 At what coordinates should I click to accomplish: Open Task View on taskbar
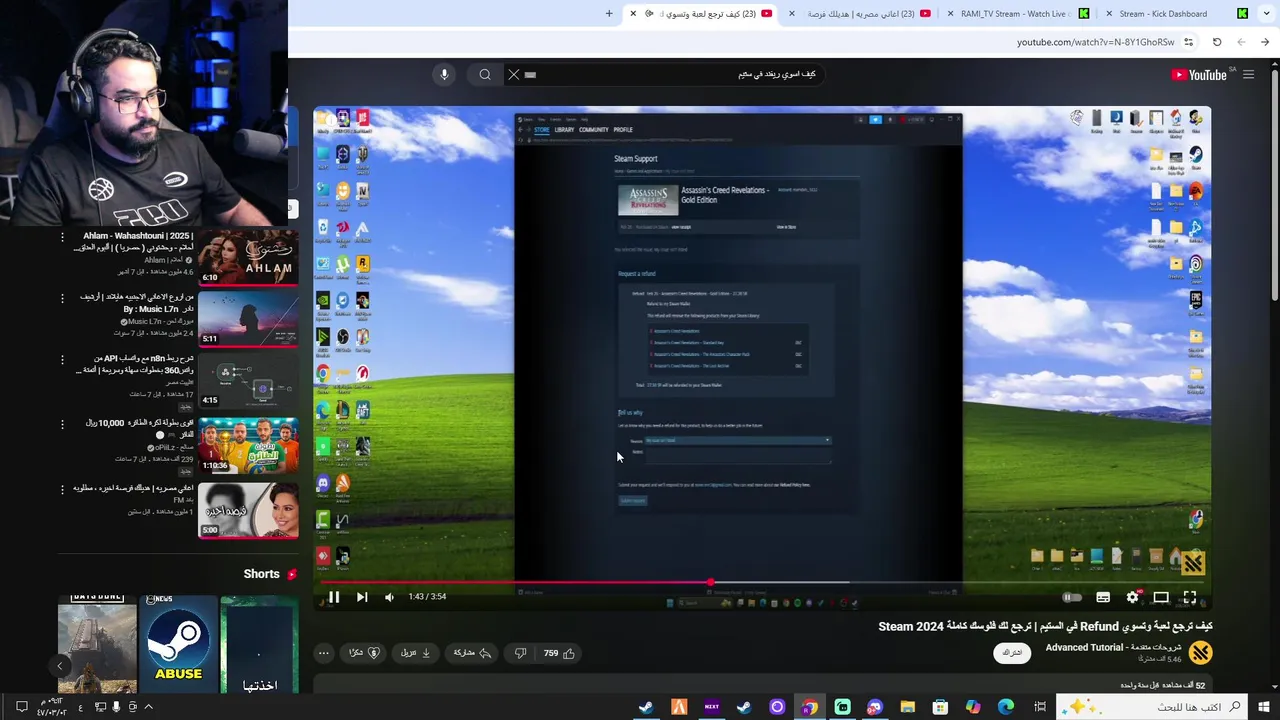click(x=1040, y=707)
